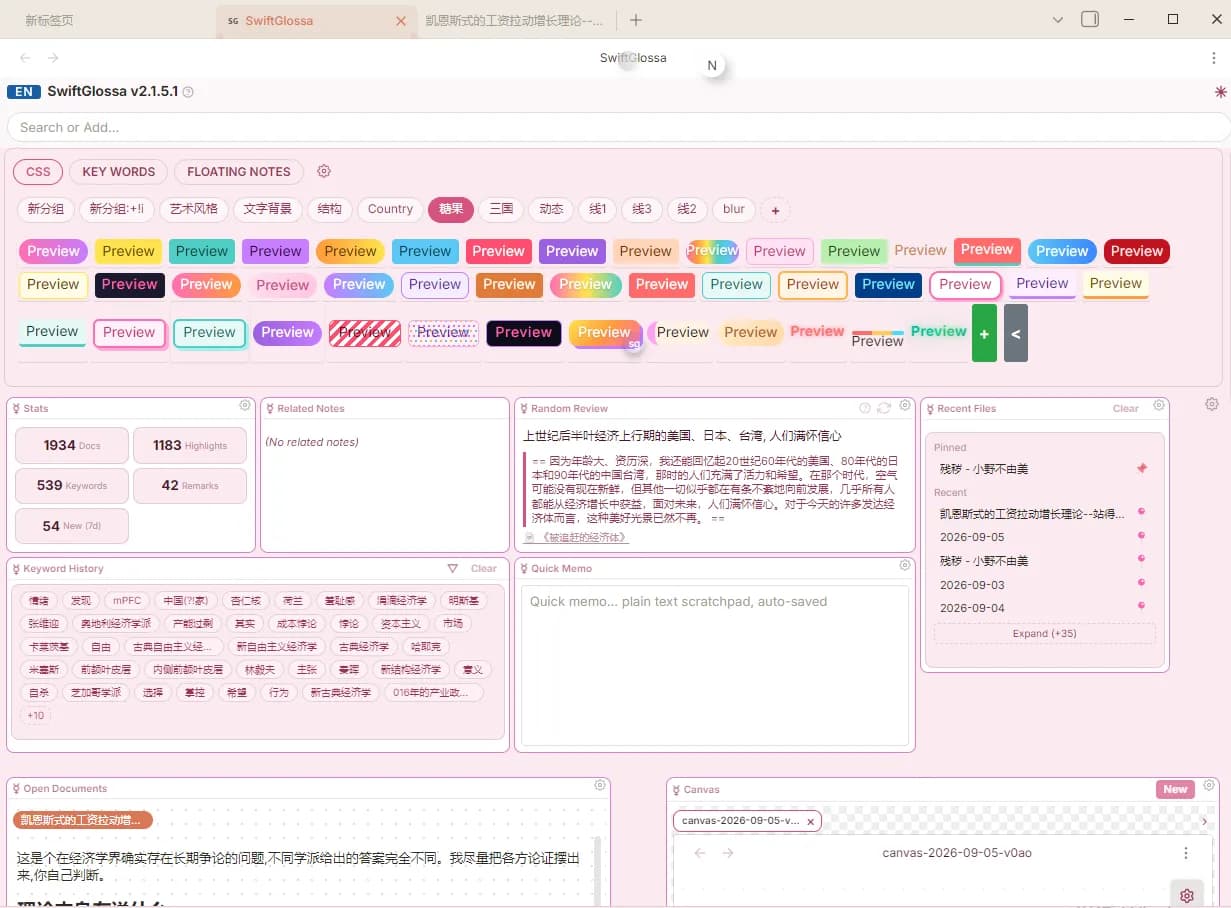Open the Recent Files settings gear
This screenshot has width=1231, height=908.
[1159, 406]
